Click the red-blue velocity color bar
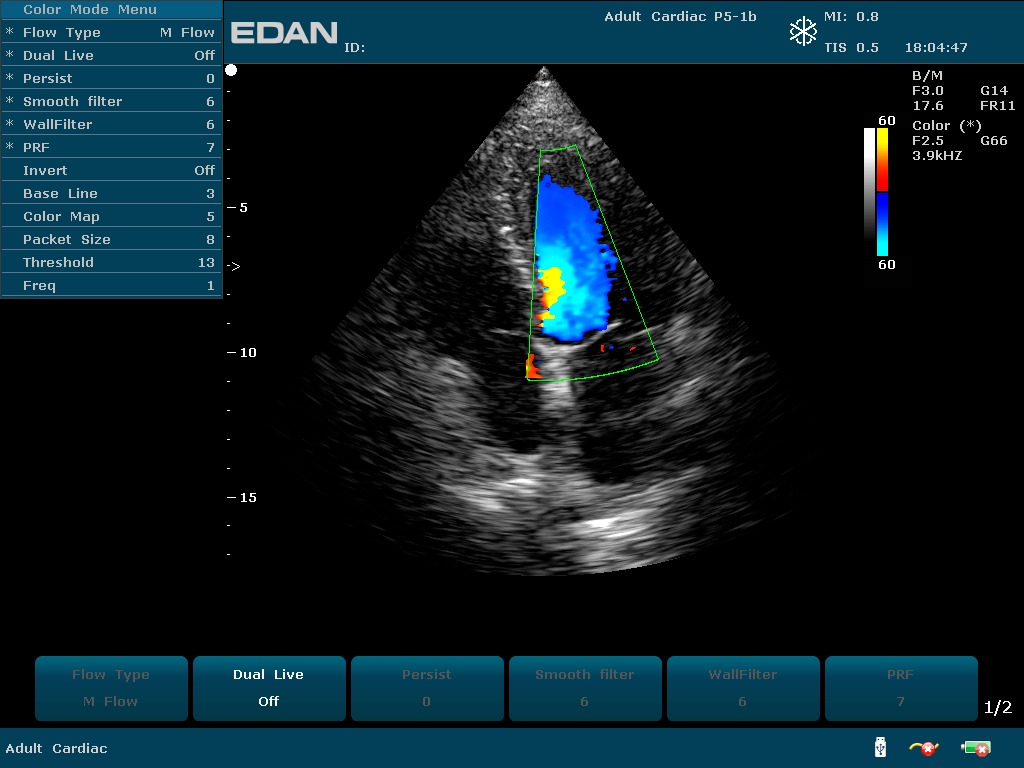Viewport: 1024px width, 768px height. point(882,191)
